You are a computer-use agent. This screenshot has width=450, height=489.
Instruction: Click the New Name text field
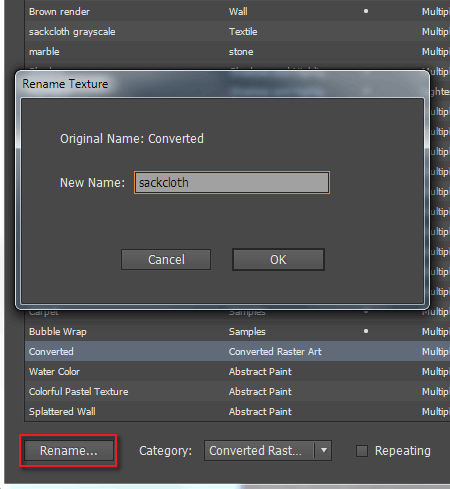[232, 183]
